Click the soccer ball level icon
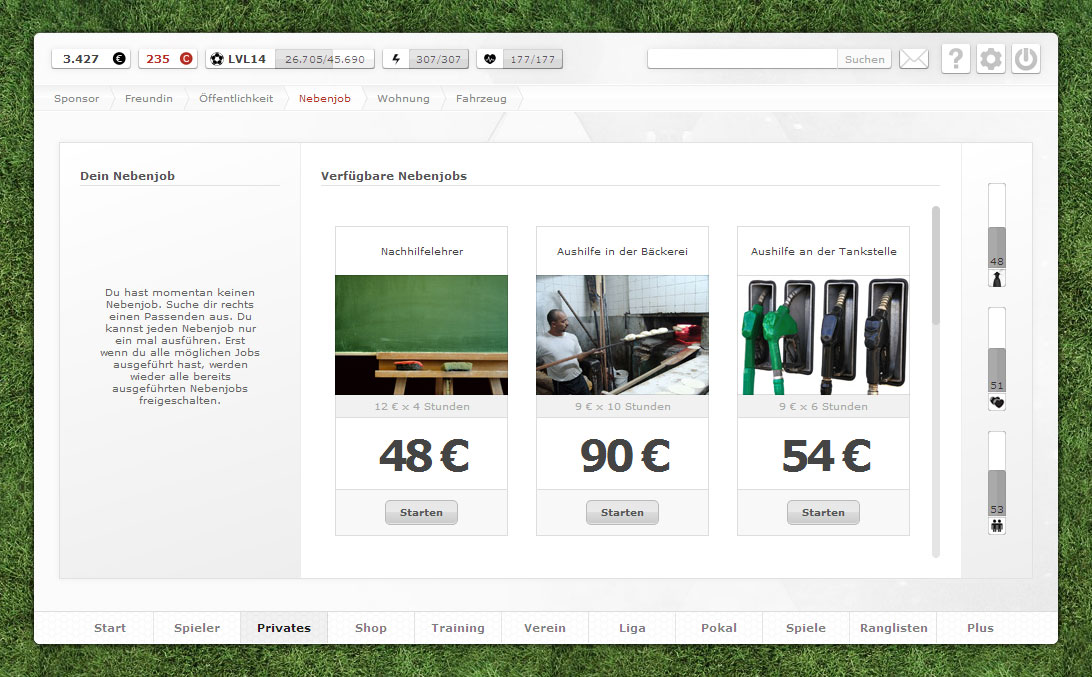This screenshot has height=677, width=1092. (217, 59)
